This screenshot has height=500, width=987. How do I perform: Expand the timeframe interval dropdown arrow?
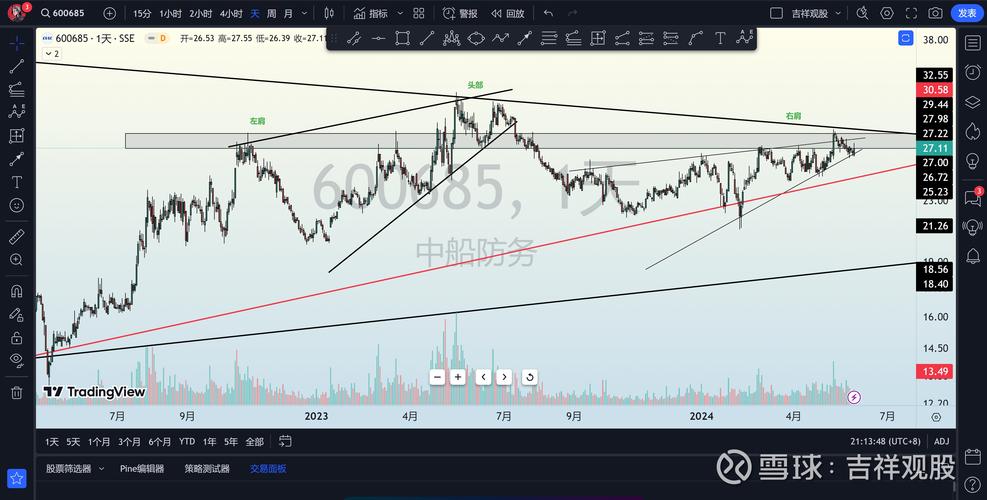[305, 13]
